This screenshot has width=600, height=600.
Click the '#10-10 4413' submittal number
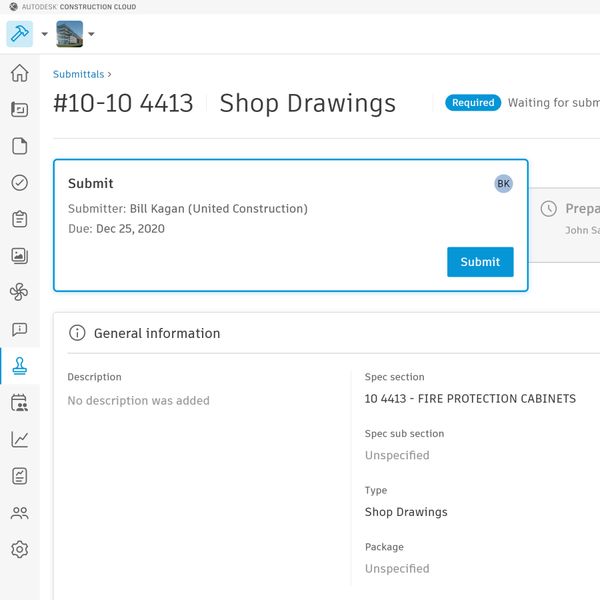123,103
